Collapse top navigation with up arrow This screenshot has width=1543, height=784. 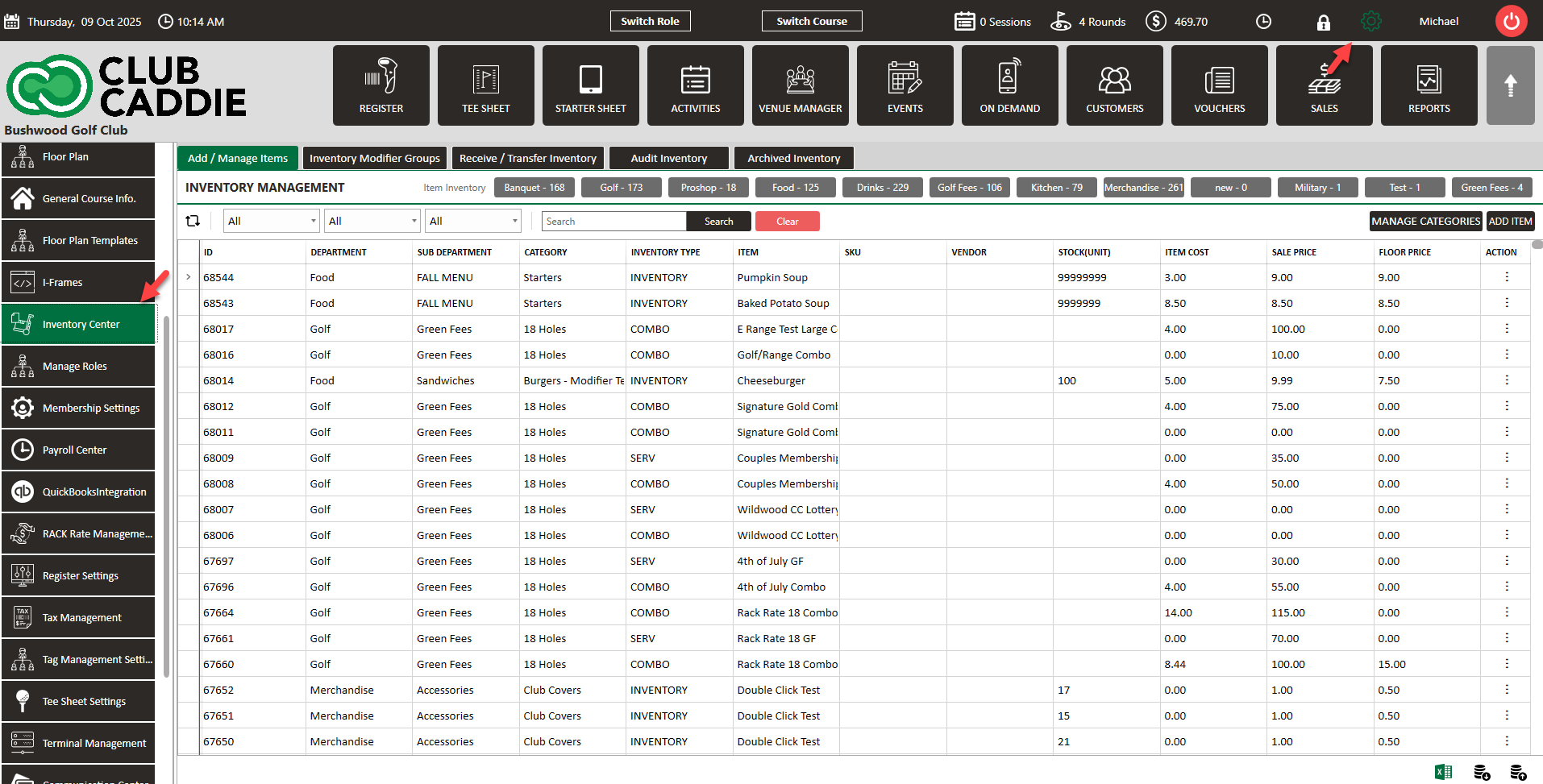pos(1510,85)
